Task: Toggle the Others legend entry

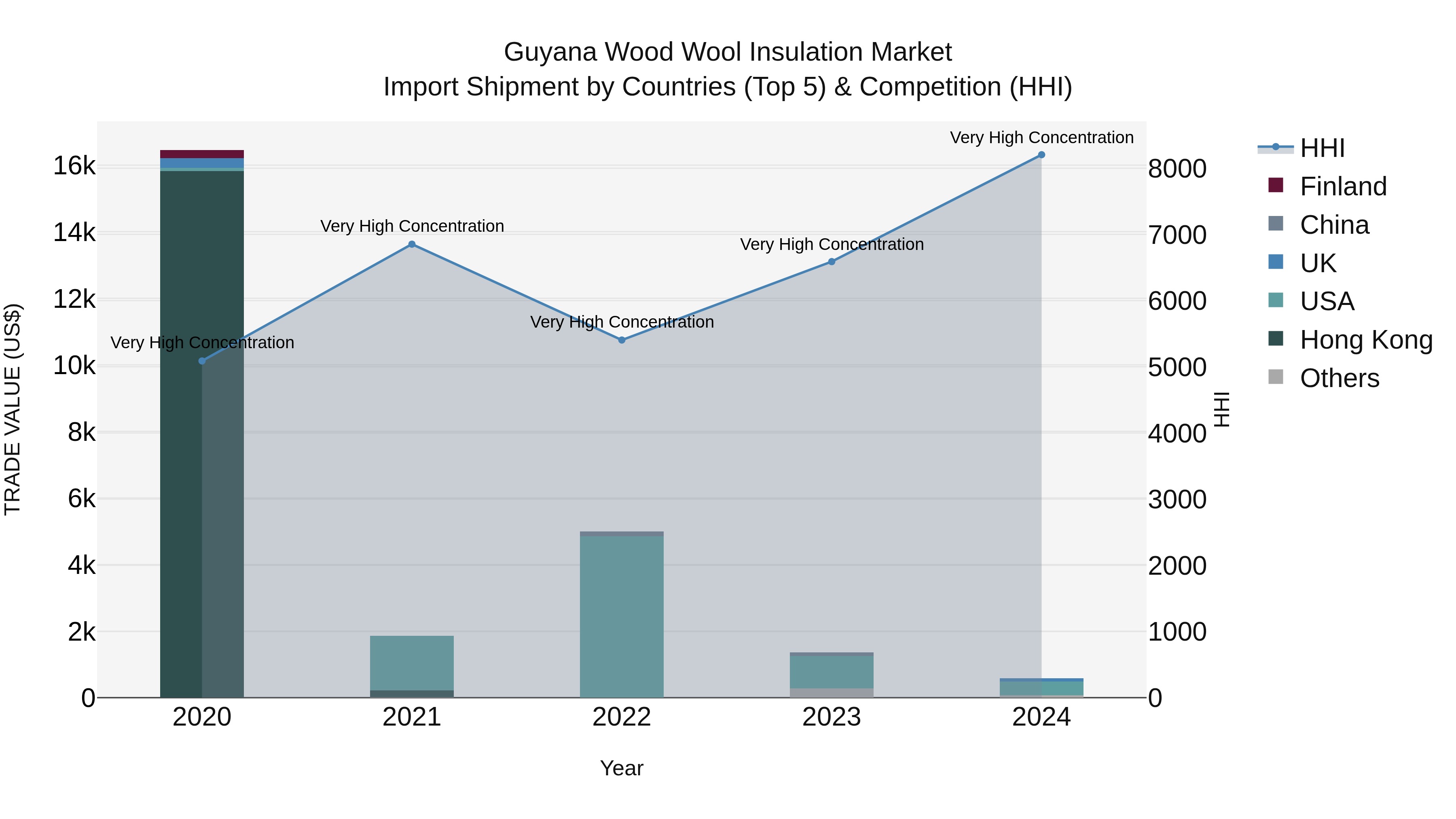Action: click(x=1323, y=378)
